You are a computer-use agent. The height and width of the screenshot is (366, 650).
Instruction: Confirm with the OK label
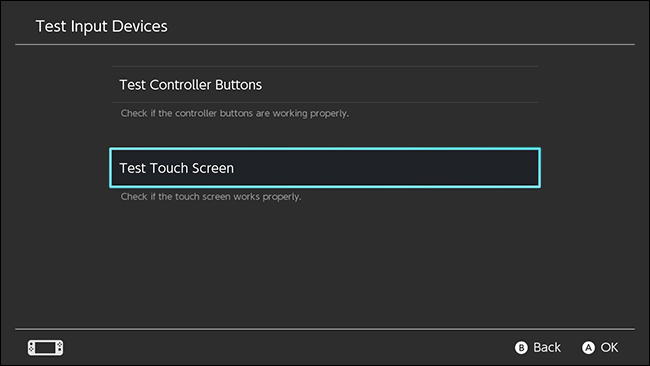(x=609, y=347)
